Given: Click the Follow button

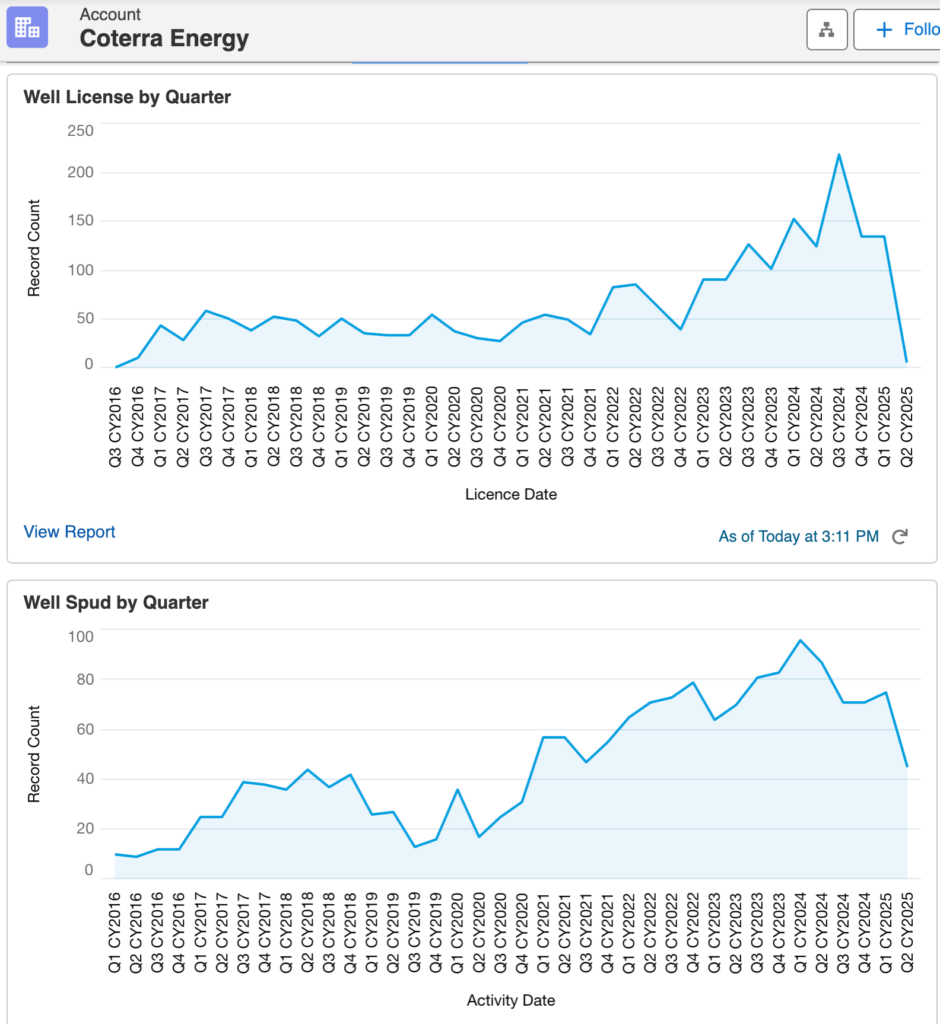Looking at the screenshot, I should (899, 29).
